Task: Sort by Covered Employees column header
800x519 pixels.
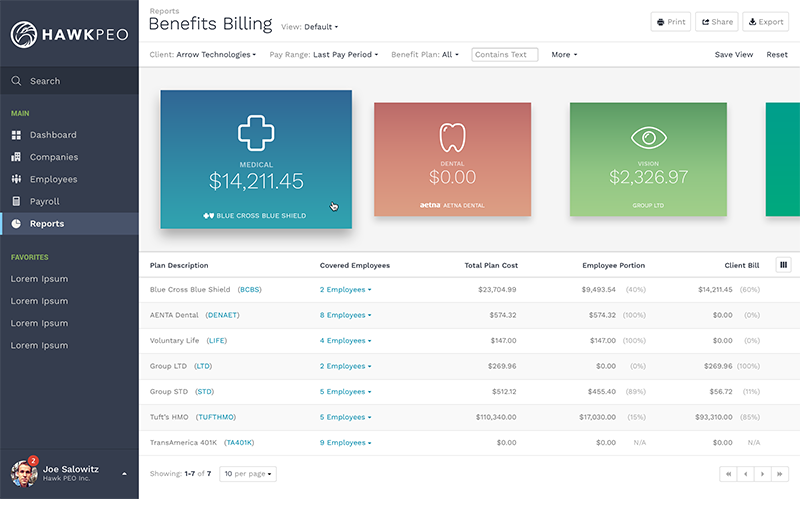Action: point(355,265)
